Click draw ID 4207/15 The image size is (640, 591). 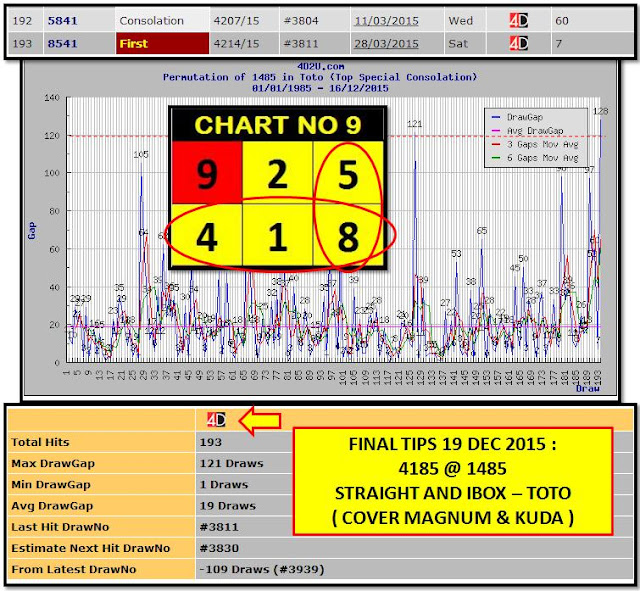236,20
